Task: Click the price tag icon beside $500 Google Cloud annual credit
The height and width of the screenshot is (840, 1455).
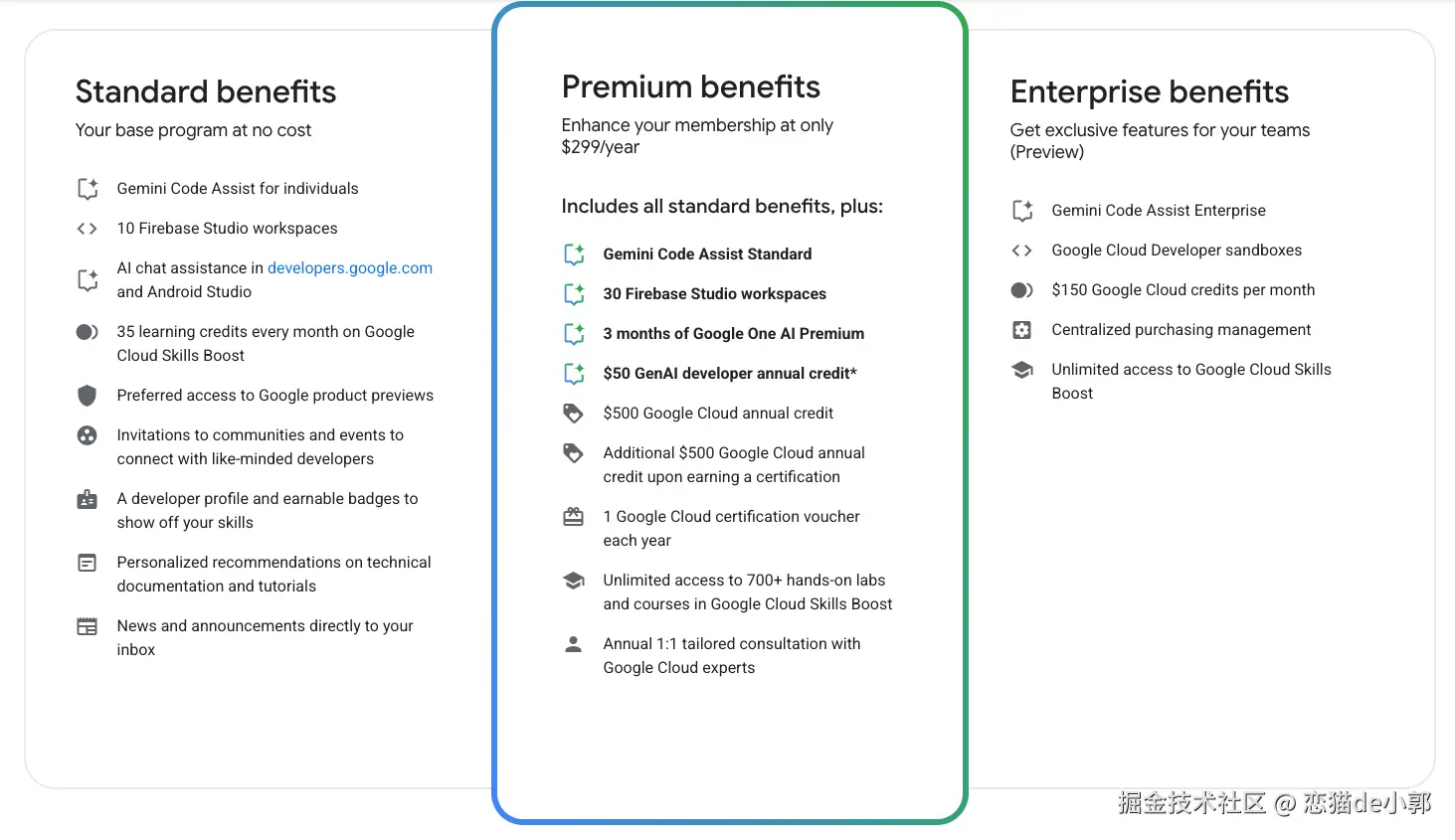Action: click(574, 414)
